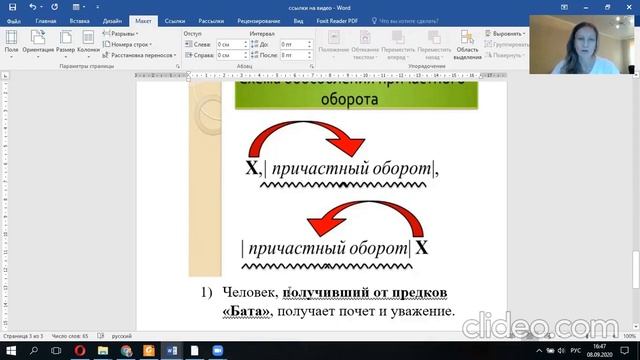Open the Колонки columns menu
Viewport: 640px width, 360px height.
click(88, 44)
